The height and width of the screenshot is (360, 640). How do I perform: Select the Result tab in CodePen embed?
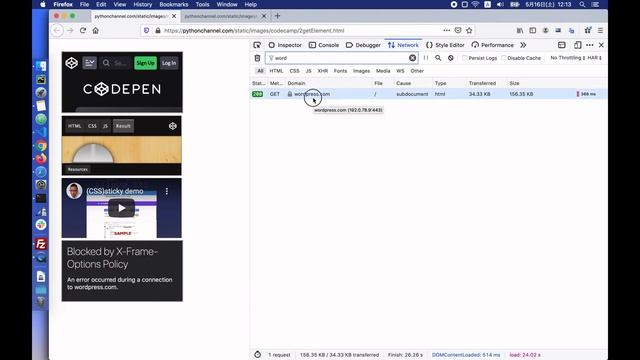pos(123,126)
